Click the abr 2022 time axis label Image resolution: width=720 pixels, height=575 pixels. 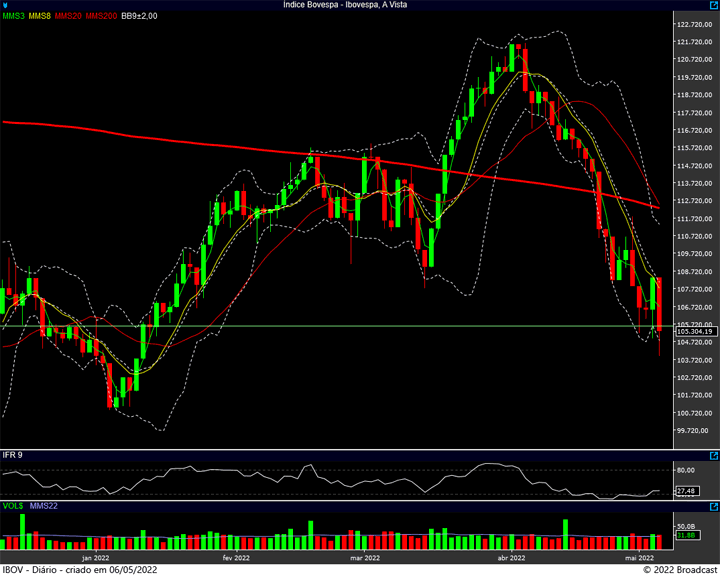pyautogui.click(x=512, y=558)
